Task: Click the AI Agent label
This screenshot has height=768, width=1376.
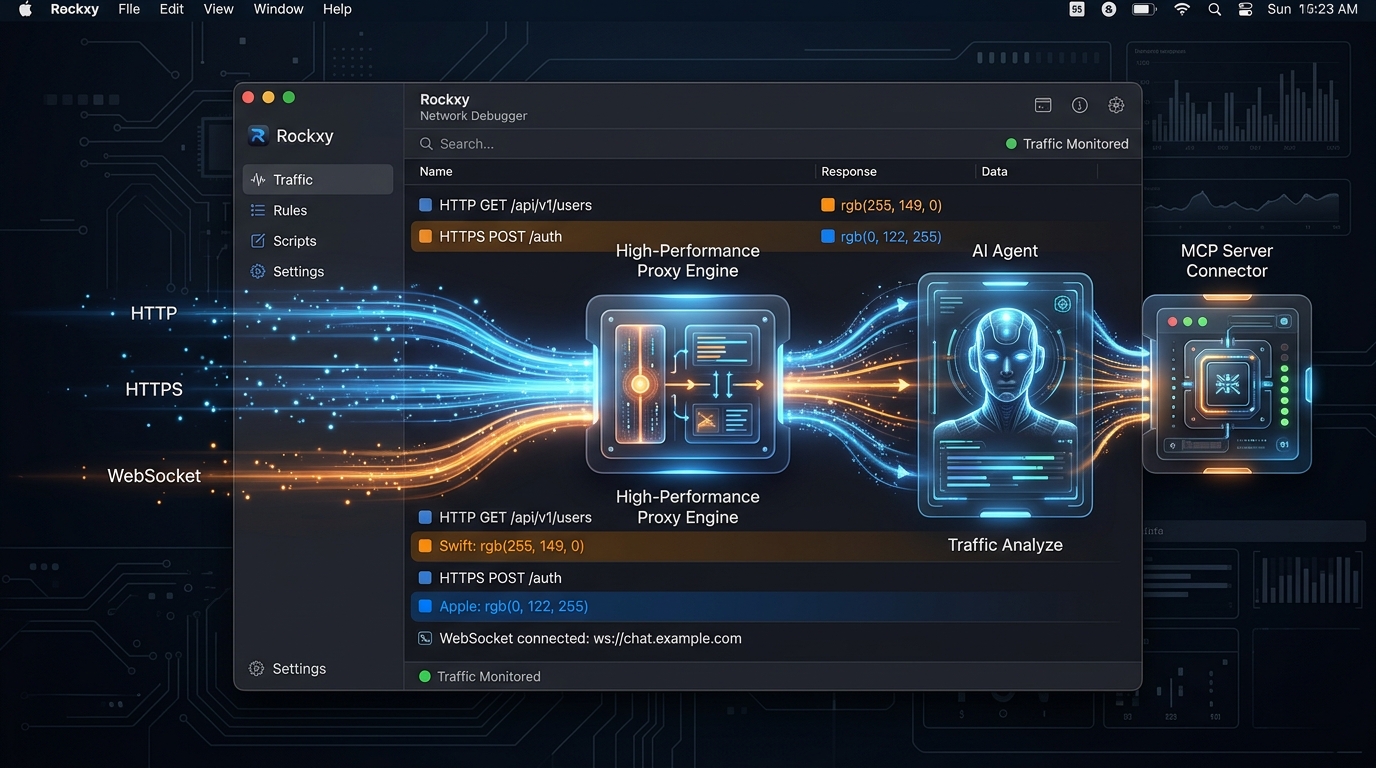Action: pos(1005,251)
